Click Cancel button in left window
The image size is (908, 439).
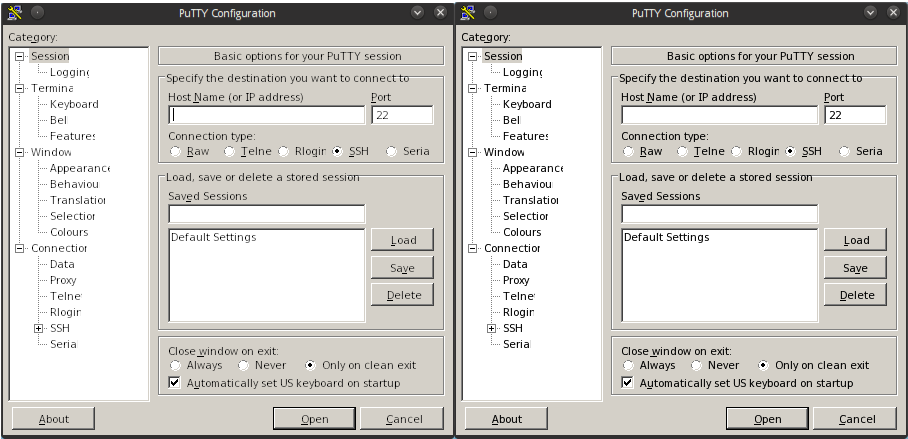point(402,419)
